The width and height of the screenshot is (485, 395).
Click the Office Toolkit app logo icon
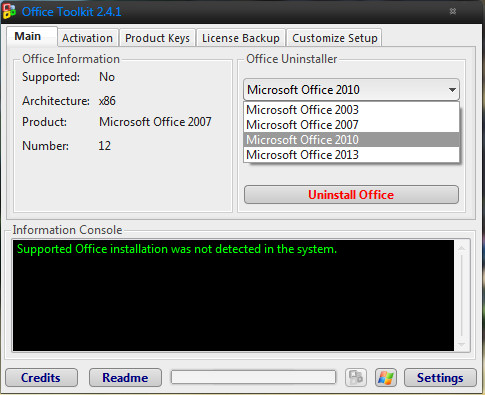pos(9,12)
